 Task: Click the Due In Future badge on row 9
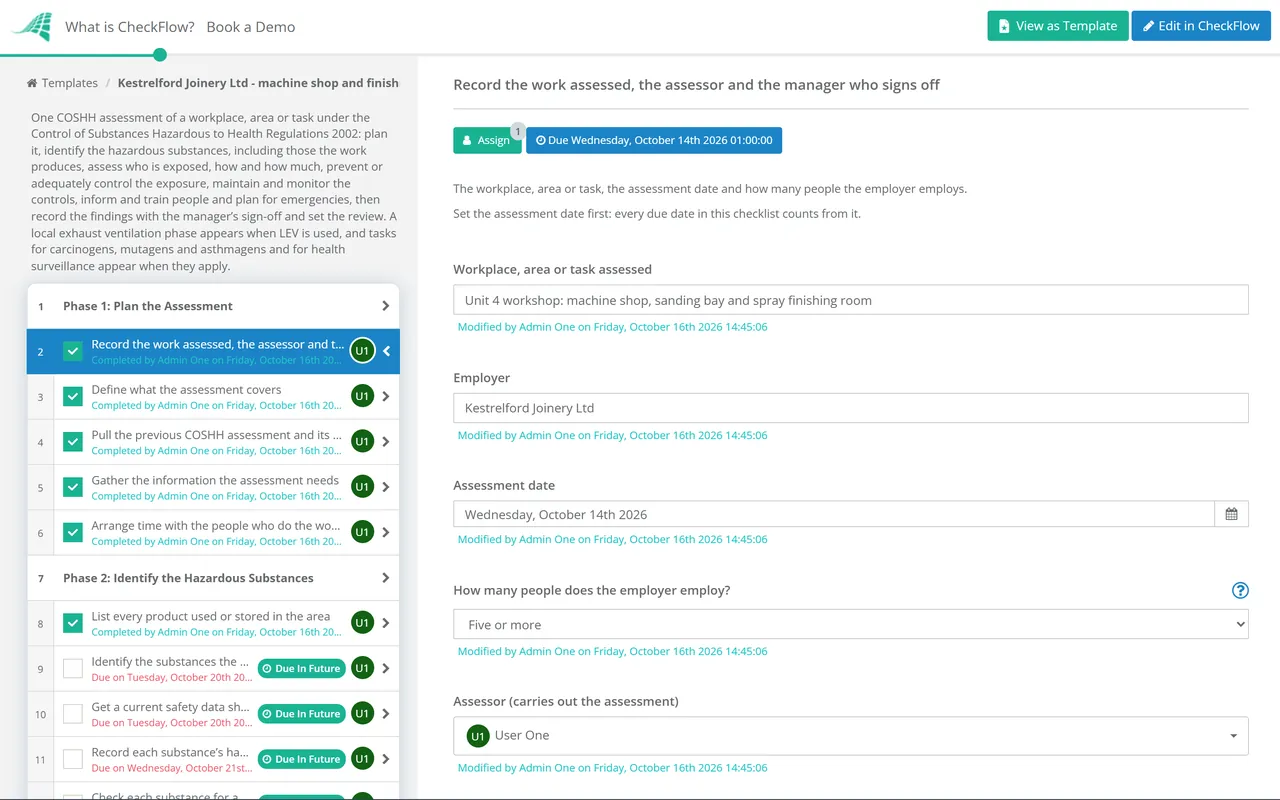tap(301, 668)
